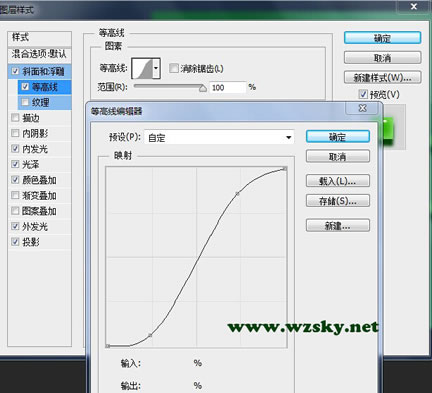The image size is (432, 393).
Task: Click 确定 in the contour editor
Action: pyautogui.click(x=338, y=137)
